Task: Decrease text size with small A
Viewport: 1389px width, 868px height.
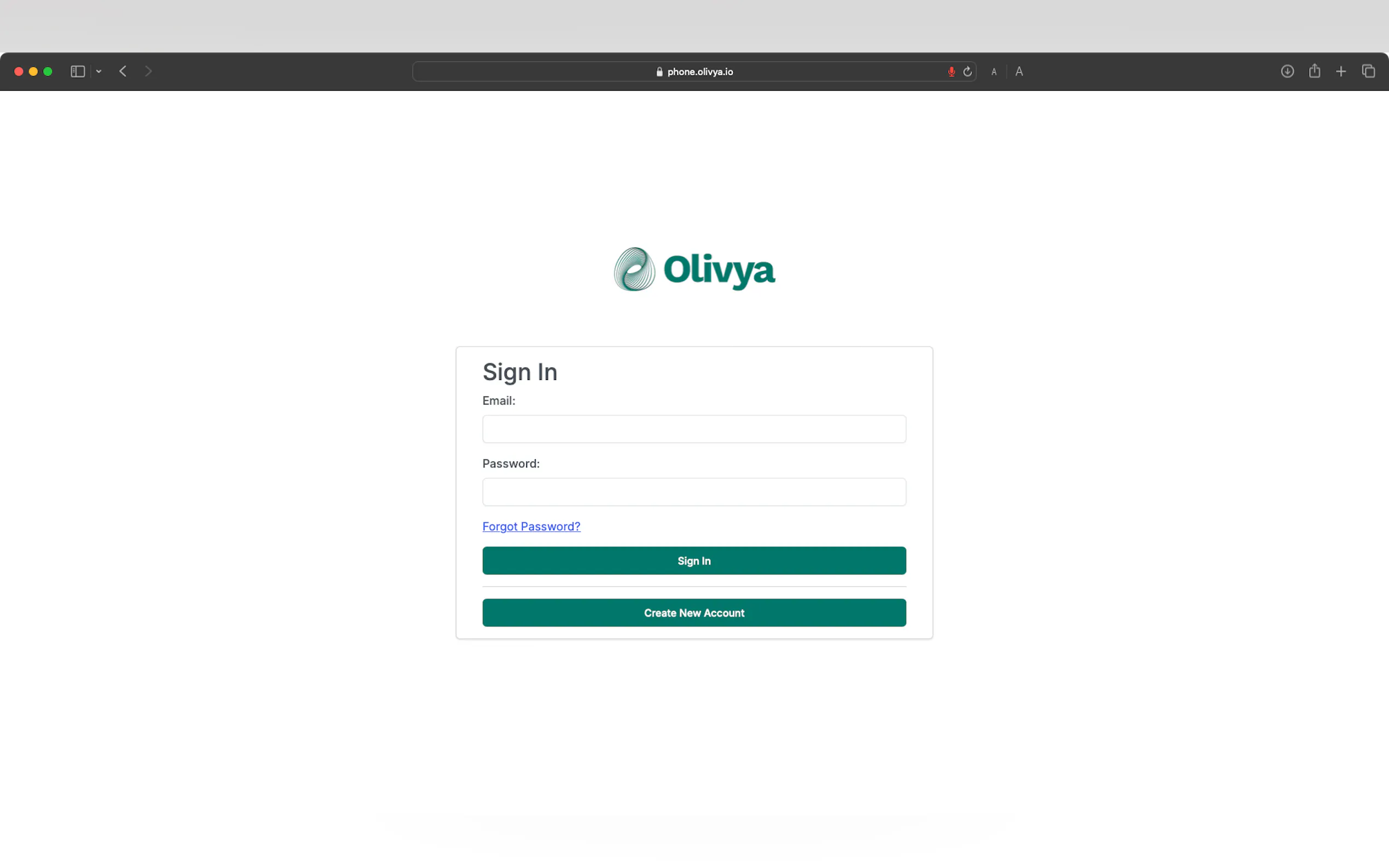Action: [994, 72]
